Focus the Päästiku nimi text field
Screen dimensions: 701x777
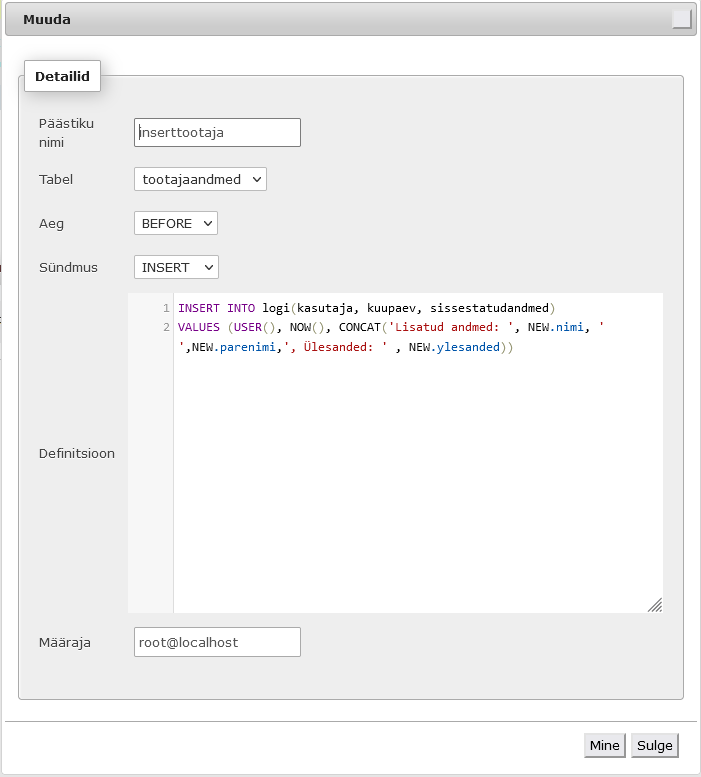coord(217,132)
